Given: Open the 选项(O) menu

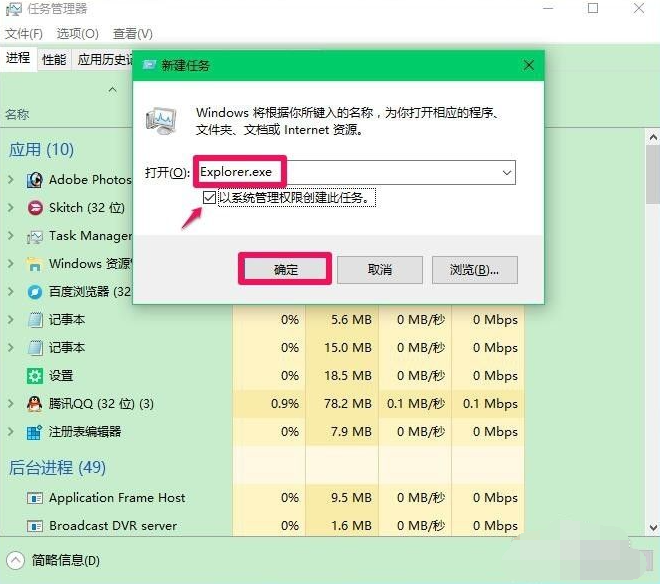Looking at the screenshot, I should point(77,34).
